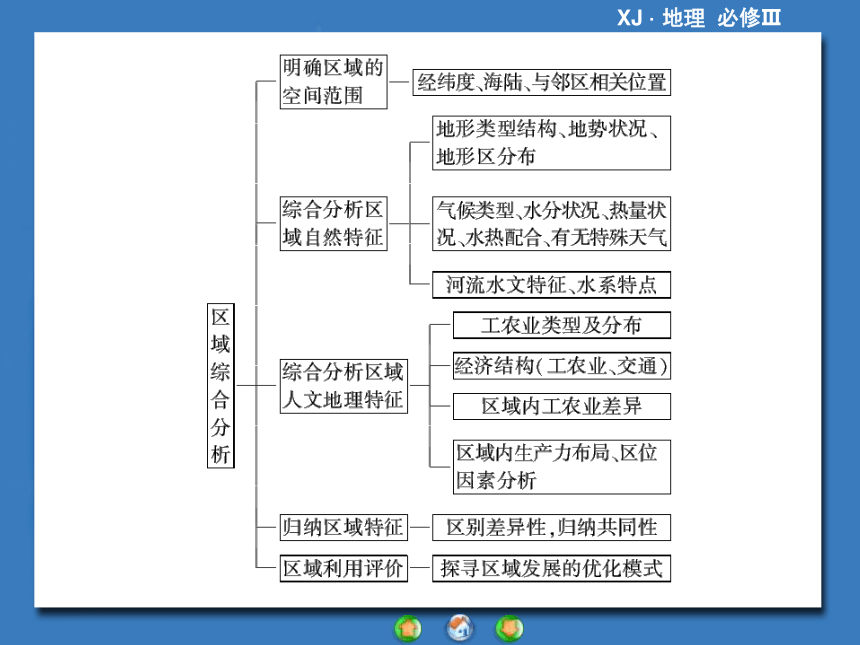Click the box 综合分析区域人文地理特征
Viewport: 860px width, 645px height.
click(x=344, y=386)
